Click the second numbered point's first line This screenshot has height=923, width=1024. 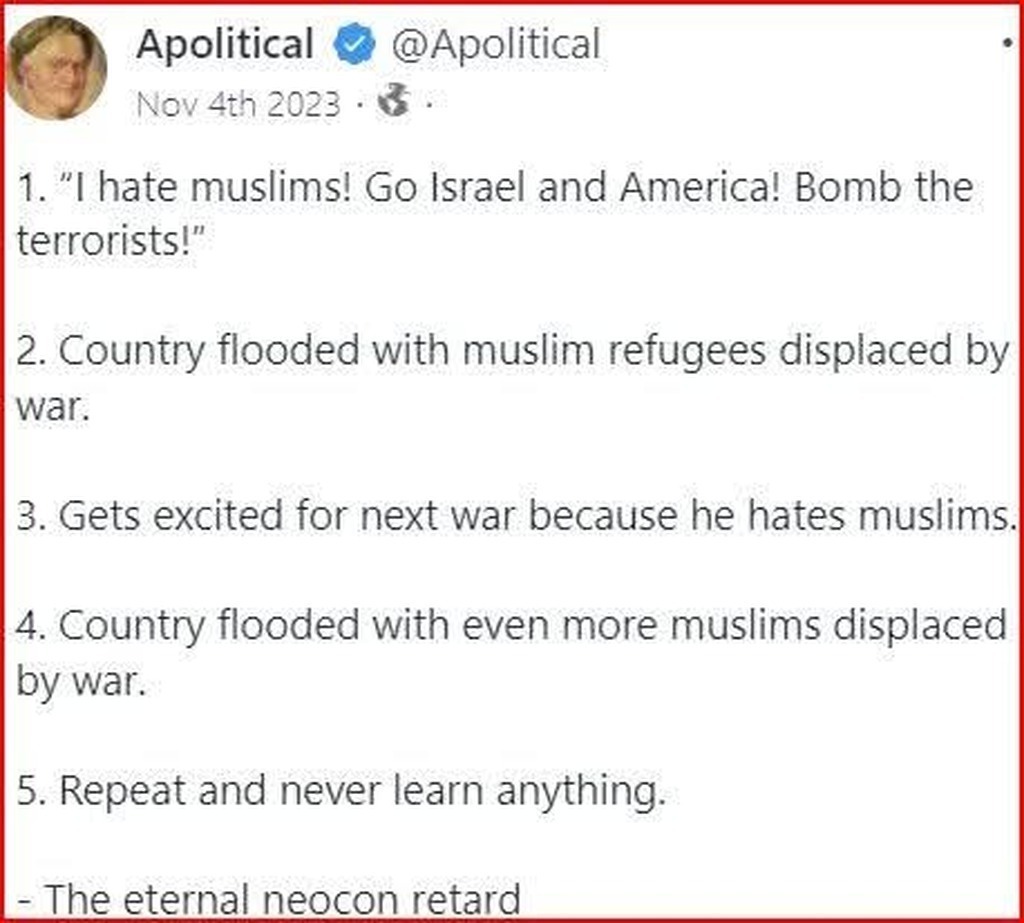512,353
